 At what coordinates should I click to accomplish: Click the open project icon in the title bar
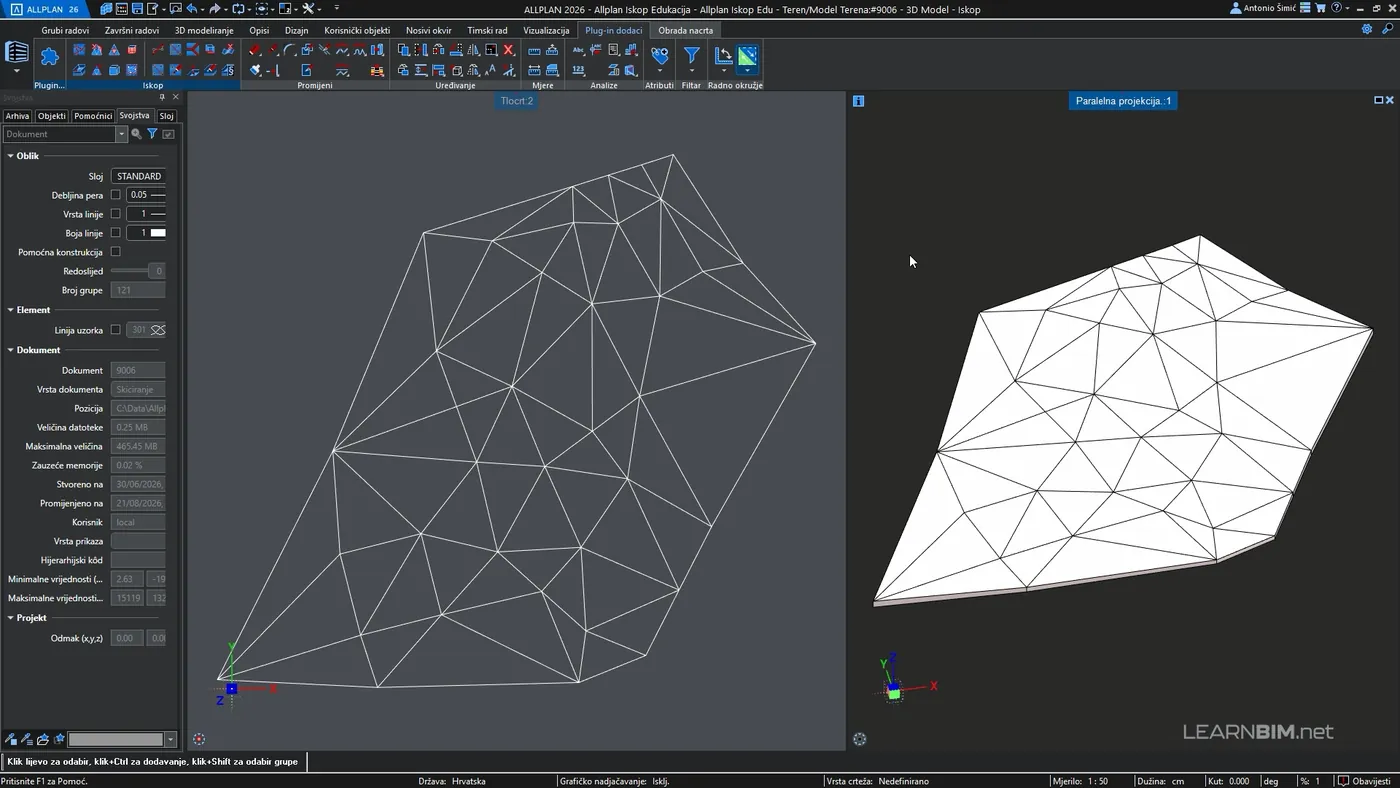106,9
